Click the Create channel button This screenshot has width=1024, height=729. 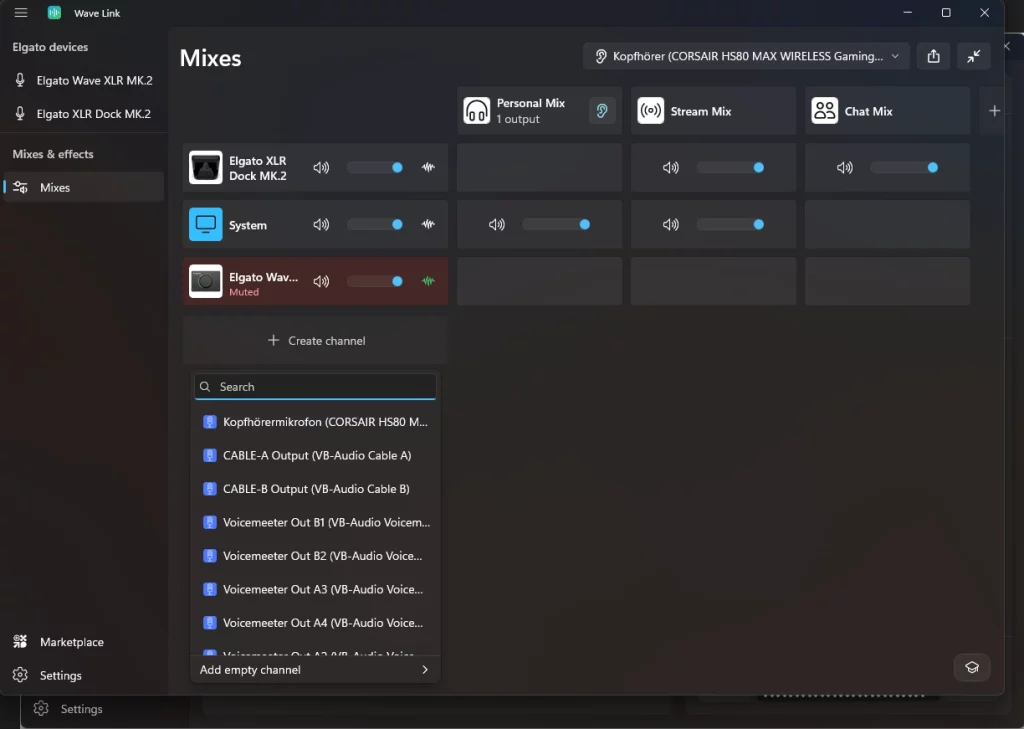click(x=316, y=340)
